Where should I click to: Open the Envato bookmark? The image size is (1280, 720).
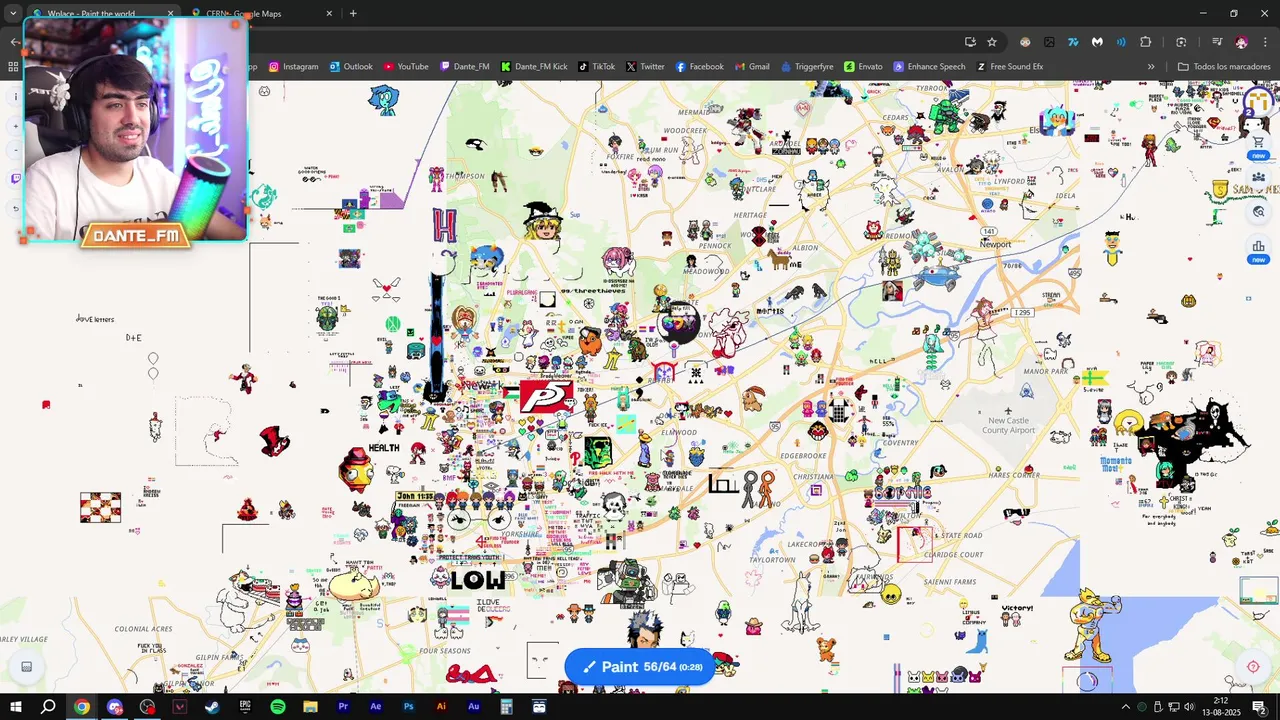coord(863,67)
